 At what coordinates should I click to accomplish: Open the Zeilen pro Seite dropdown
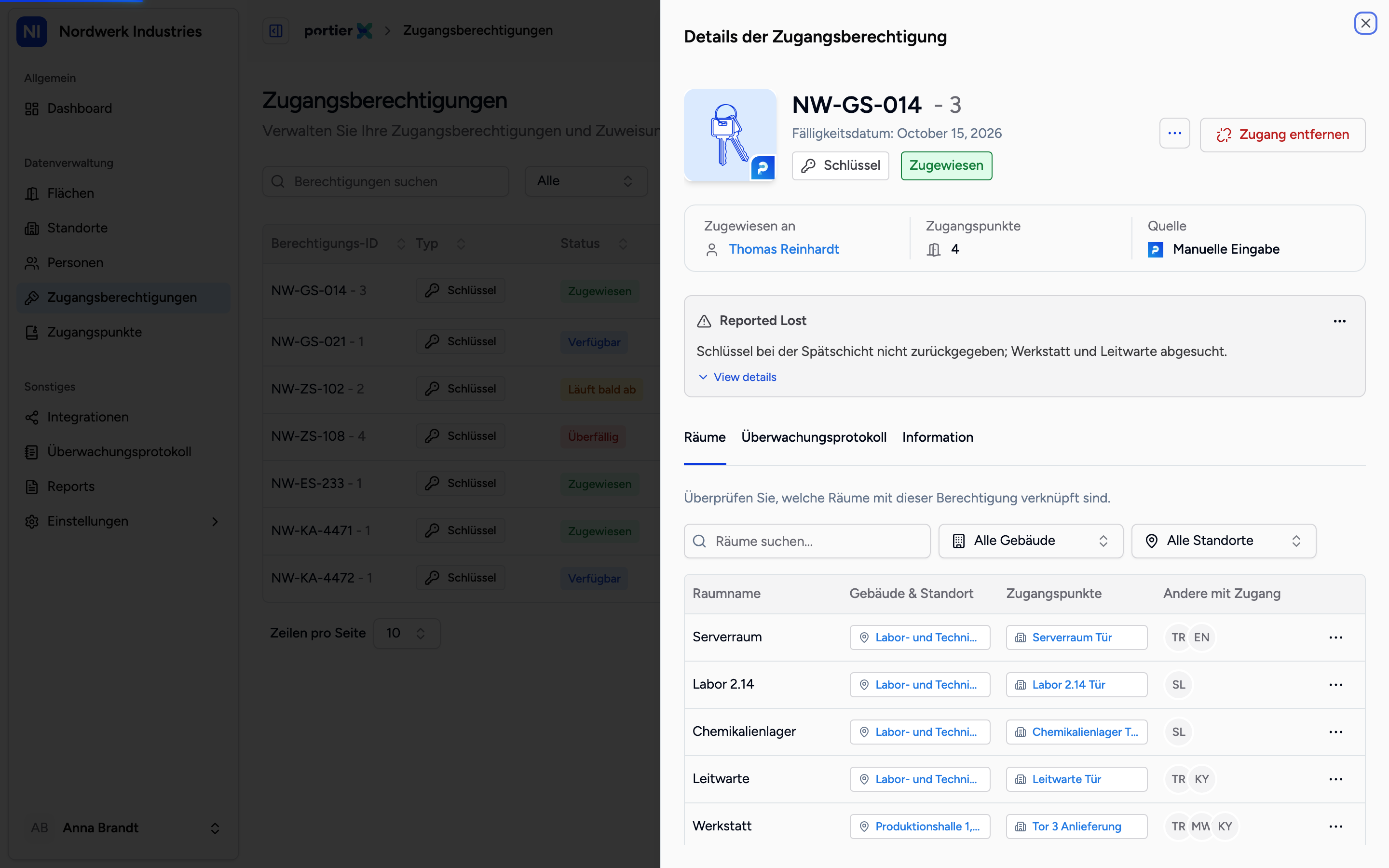pos(407,633)
